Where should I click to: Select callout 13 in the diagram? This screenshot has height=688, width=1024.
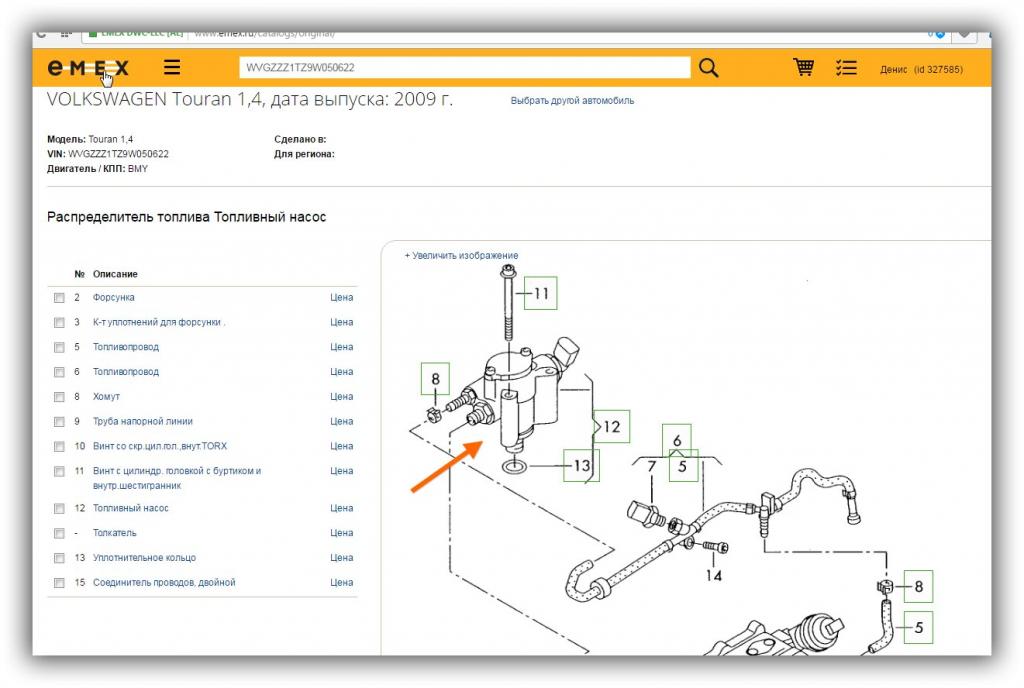pos(581,465)
